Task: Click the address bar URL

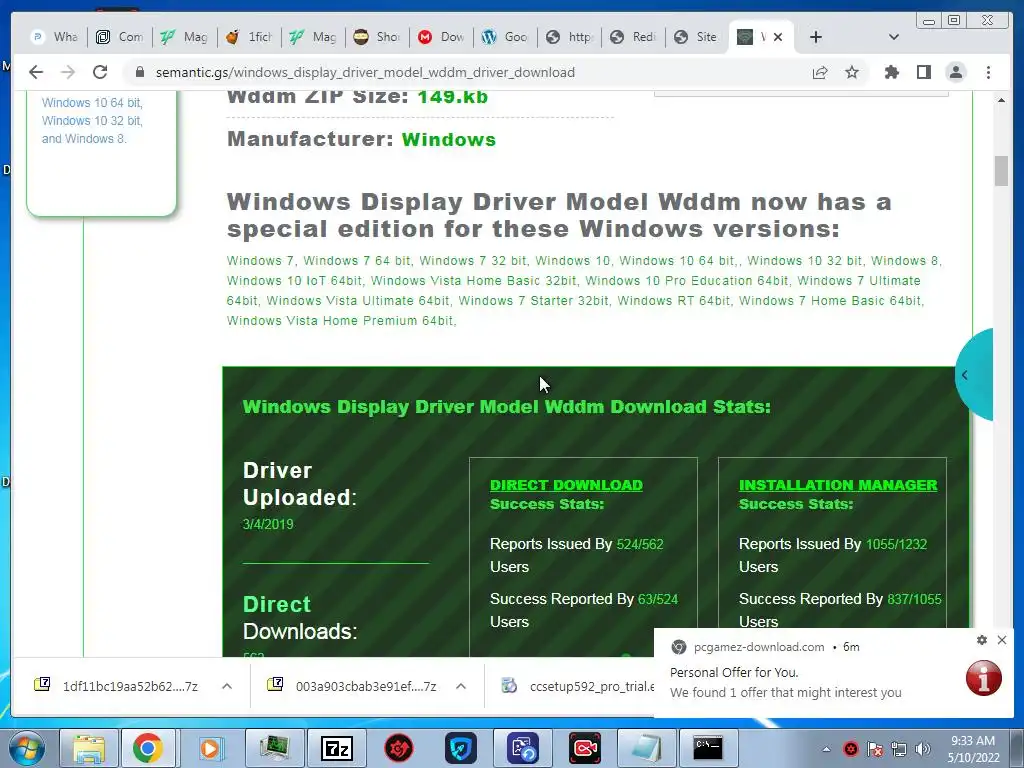Action: 365,72
